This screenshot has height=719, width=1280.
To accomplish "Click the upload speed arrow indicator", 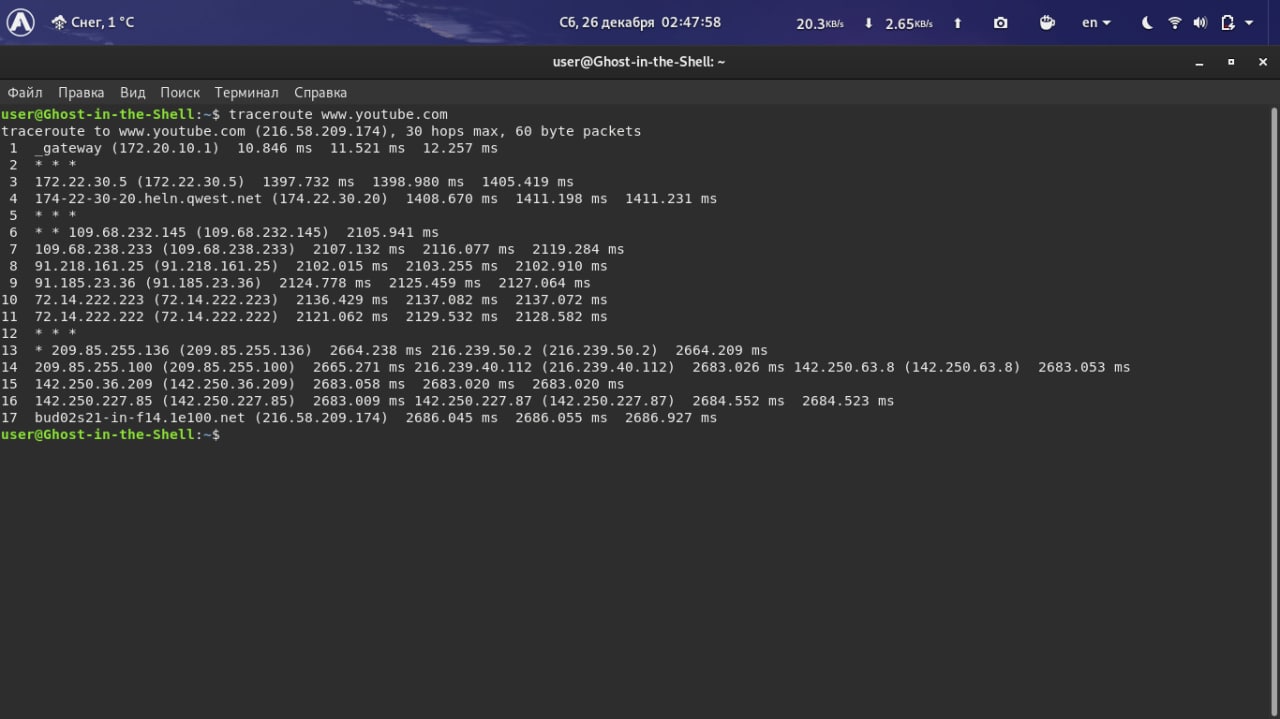I will (957, 23).
